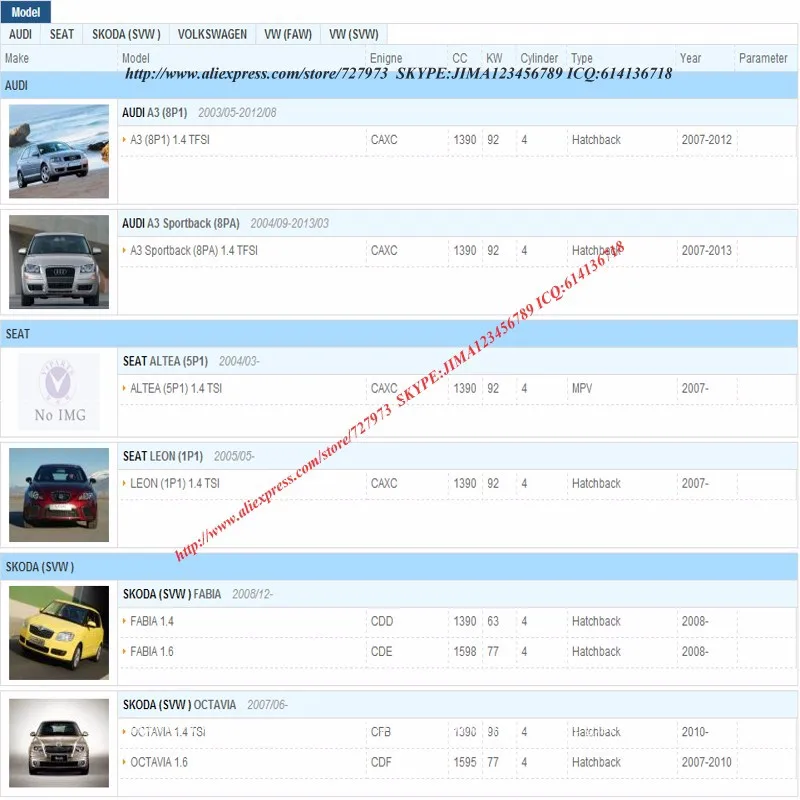Open A3 Sportback (8PA) 1.4 TFSI row
The width and height of the screenshot is (800, 800).
[x=194, y=251]
